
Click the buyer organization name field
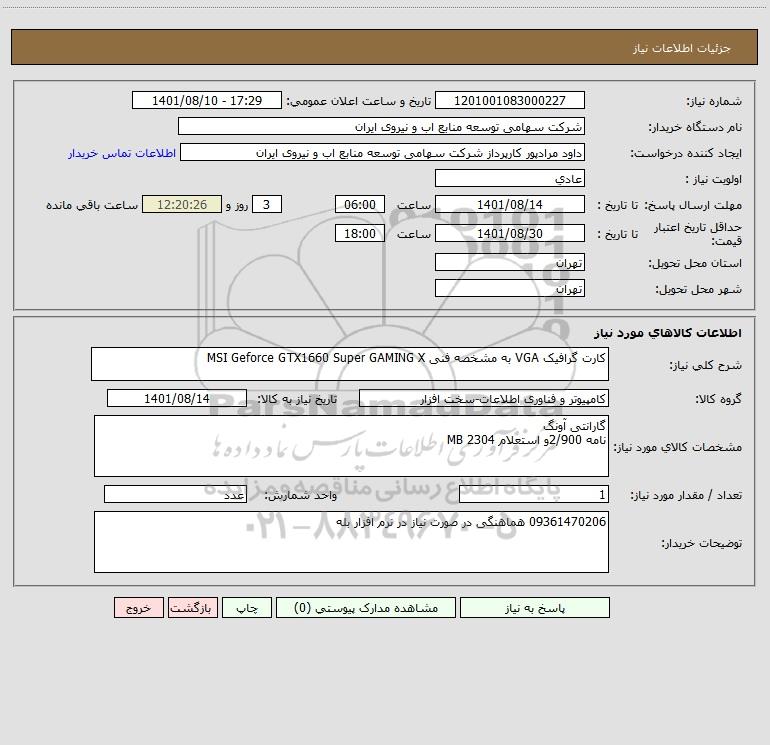(381, 126)
